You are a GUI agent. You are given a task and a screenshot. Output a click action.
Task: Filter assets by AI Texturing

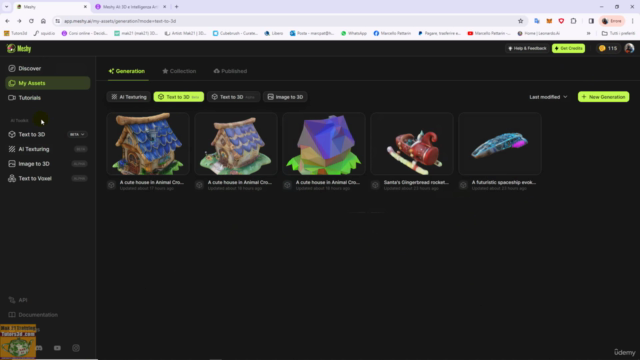point(129,97)
